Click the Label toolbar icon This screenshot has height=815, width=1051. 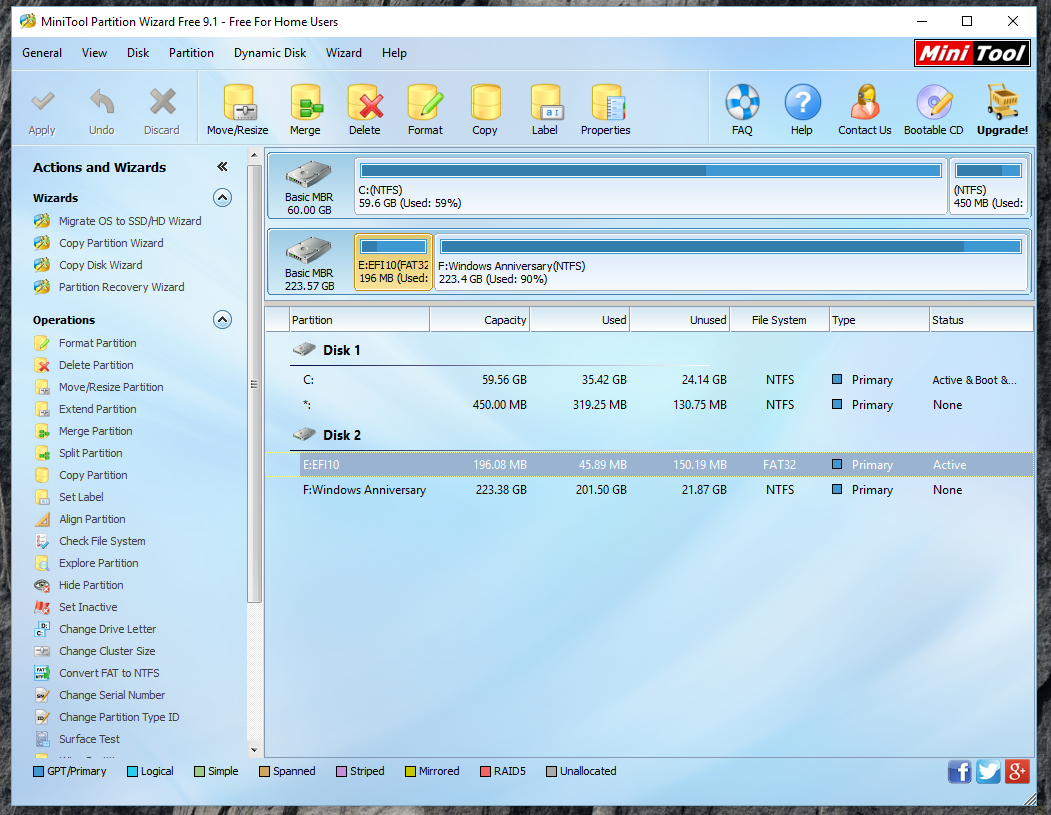[545, 103]
